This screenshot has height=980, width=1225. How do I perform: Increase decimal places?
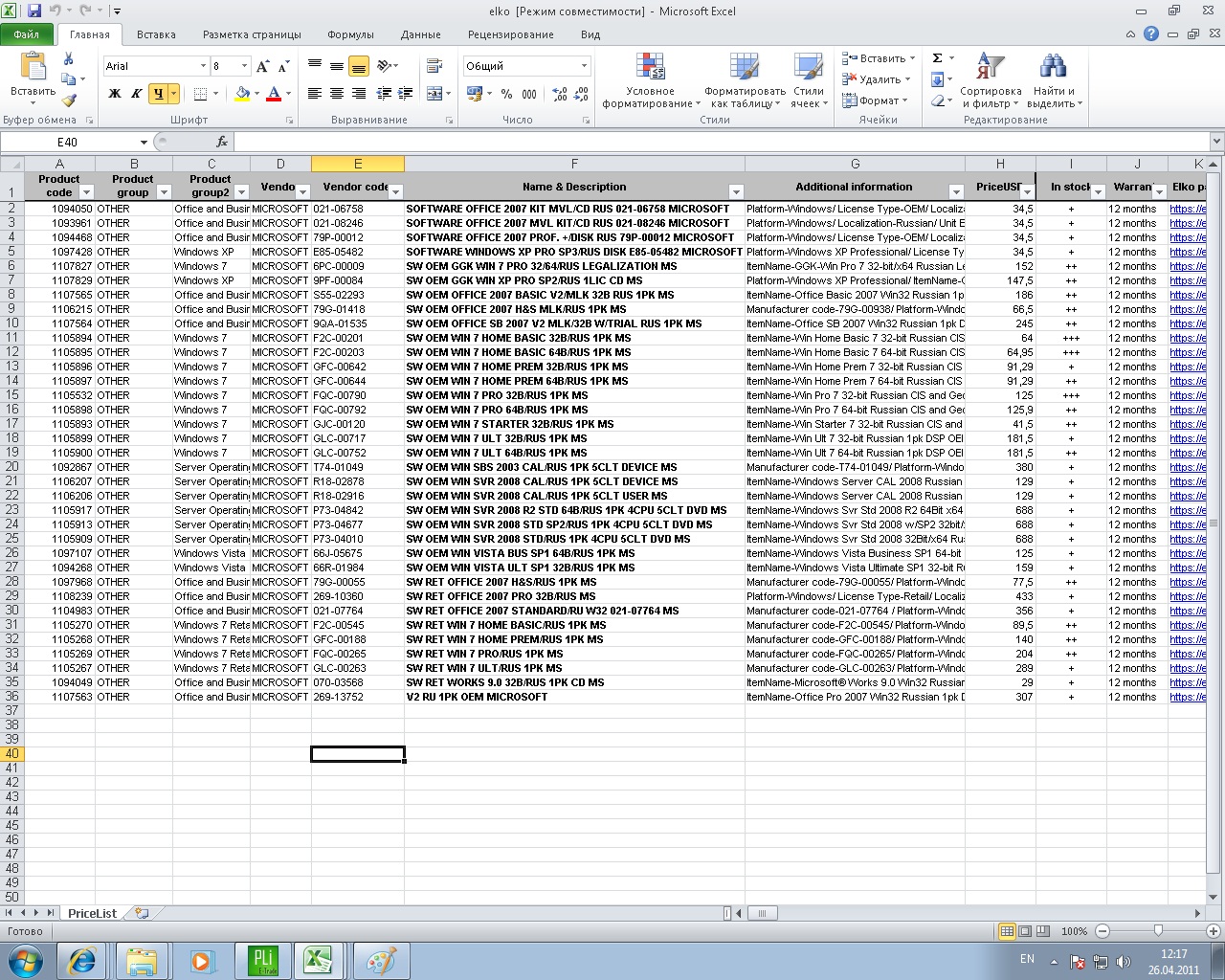tap(558, 94)
